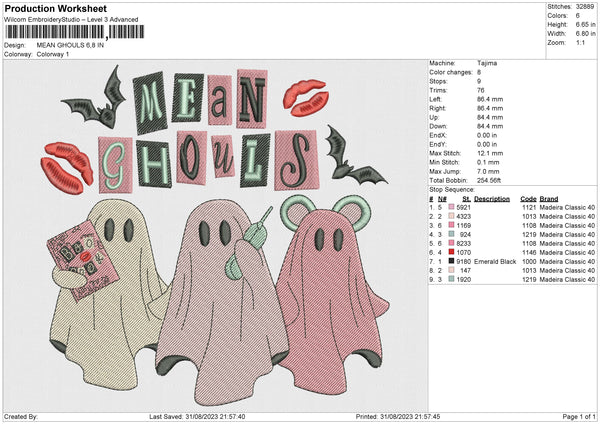Click the mint phone held by the middle ghost
Viewport: 600px width, 424px height.
(249, 245)
